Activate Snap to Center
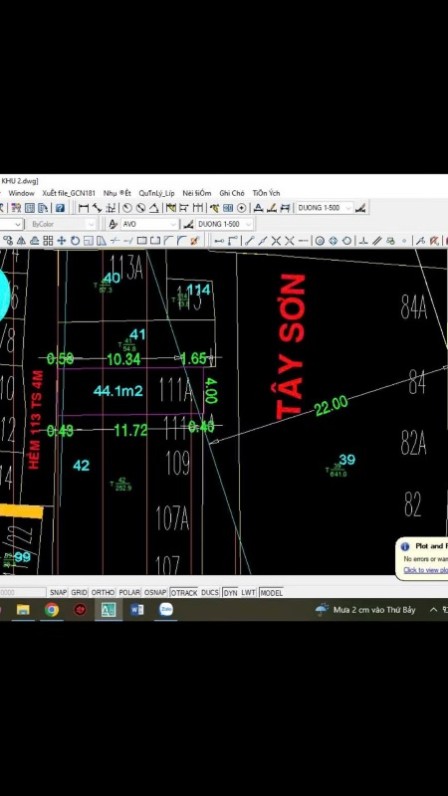 pyautogui.click(x=319, y=240)
